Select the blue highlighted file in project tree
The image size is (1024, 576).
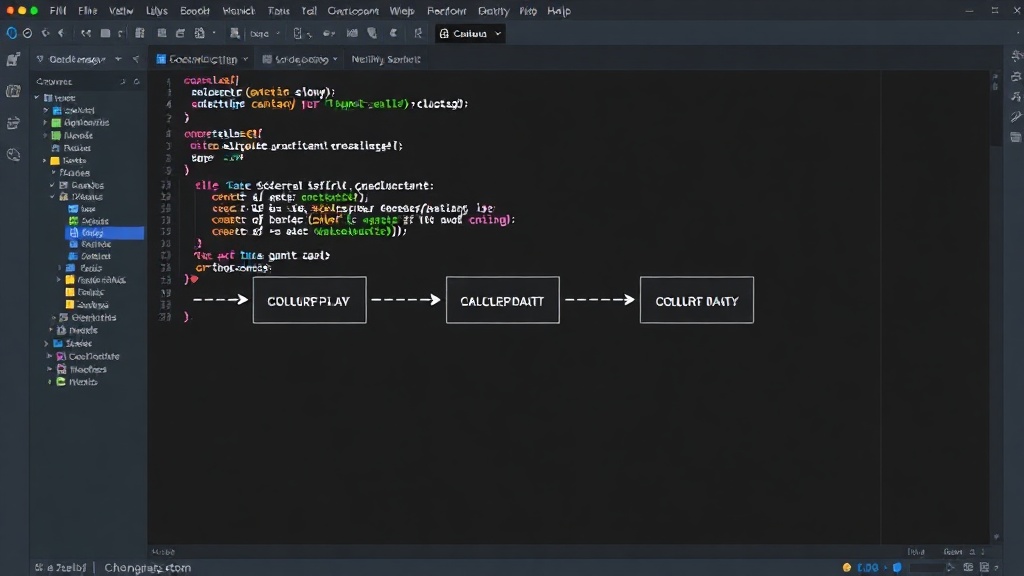[x=104, y=232]
